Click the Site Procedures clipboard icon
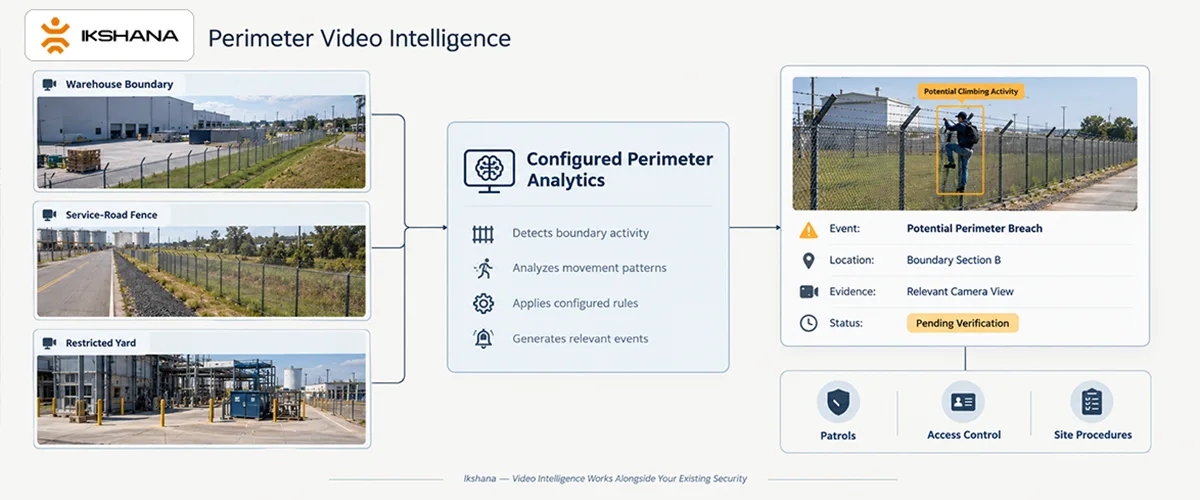 tap(1092, 402)
